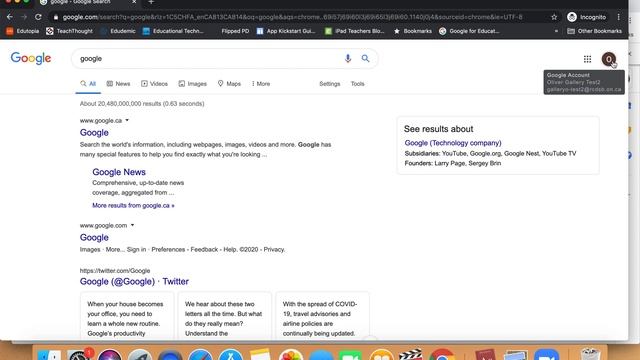This screenshot has width=640, height=360.
Task: Switch to Images results tab
Action: pyautogui.click(x=193, y=84)
